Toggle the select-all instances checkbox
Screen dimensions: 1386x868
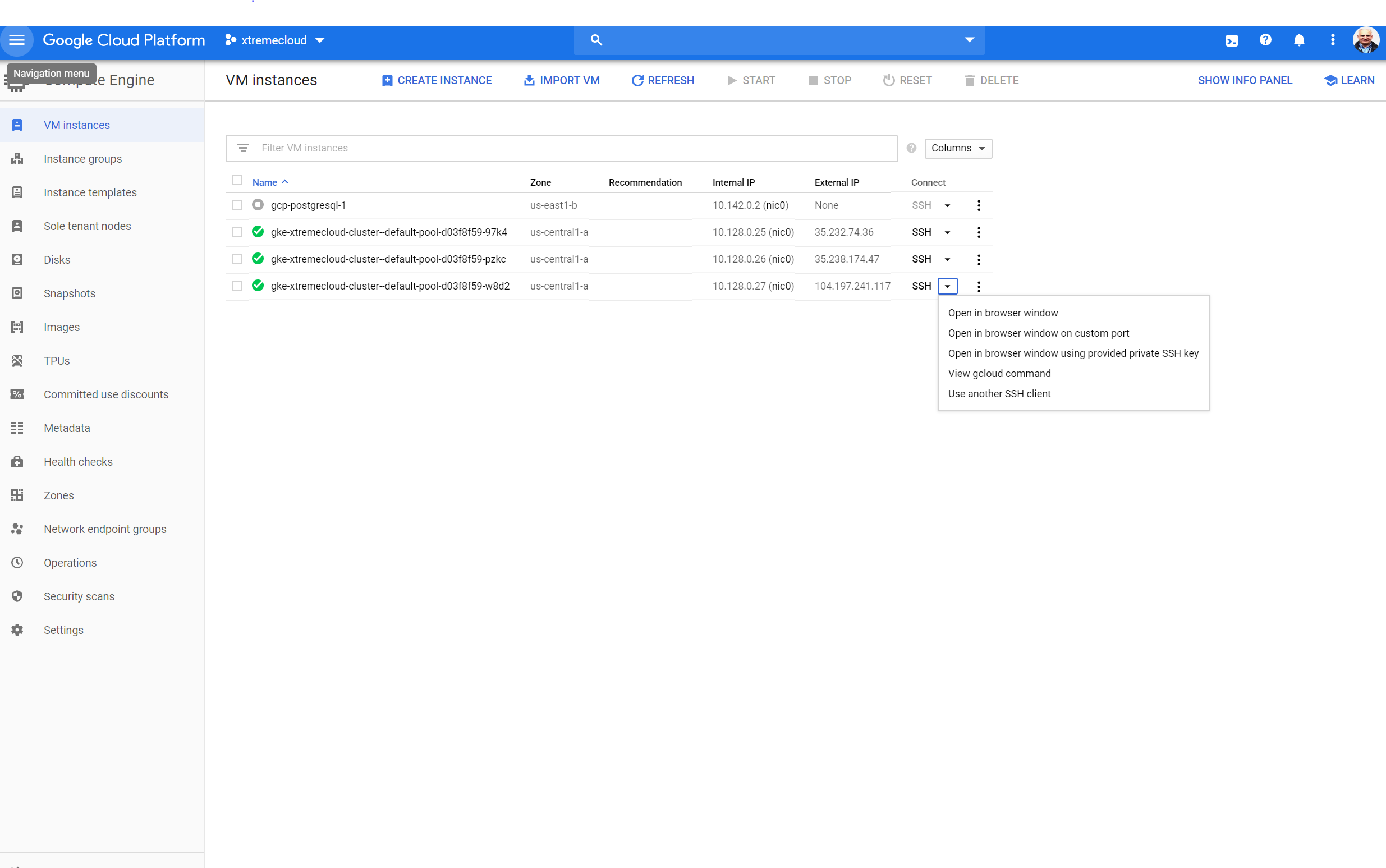(x=237, y=180)
